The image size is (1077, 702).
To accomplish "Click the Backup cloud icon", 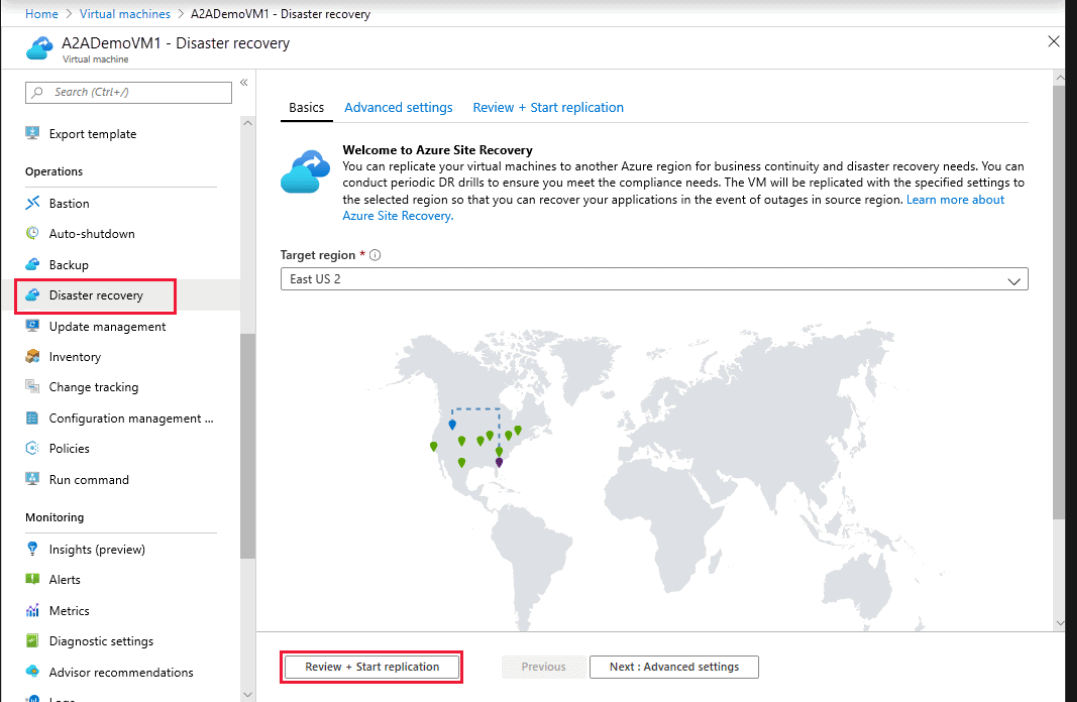I will tap(32, 265).
